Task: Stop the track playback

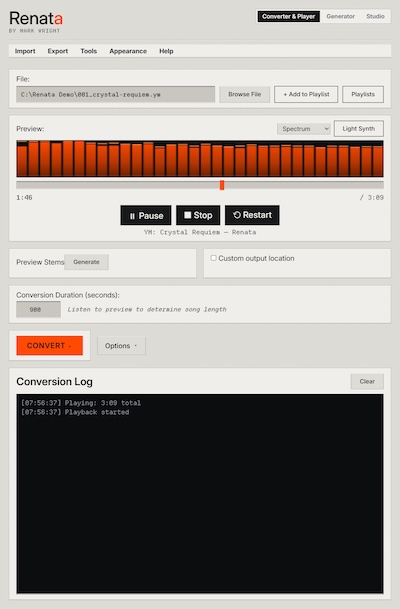Action: coord(198,215)
